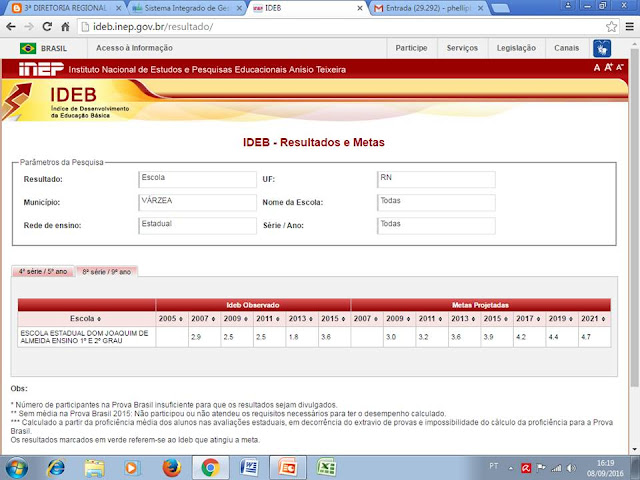Open a new browser tab
This screenshot has height=480, width=640.
(501, 8)
